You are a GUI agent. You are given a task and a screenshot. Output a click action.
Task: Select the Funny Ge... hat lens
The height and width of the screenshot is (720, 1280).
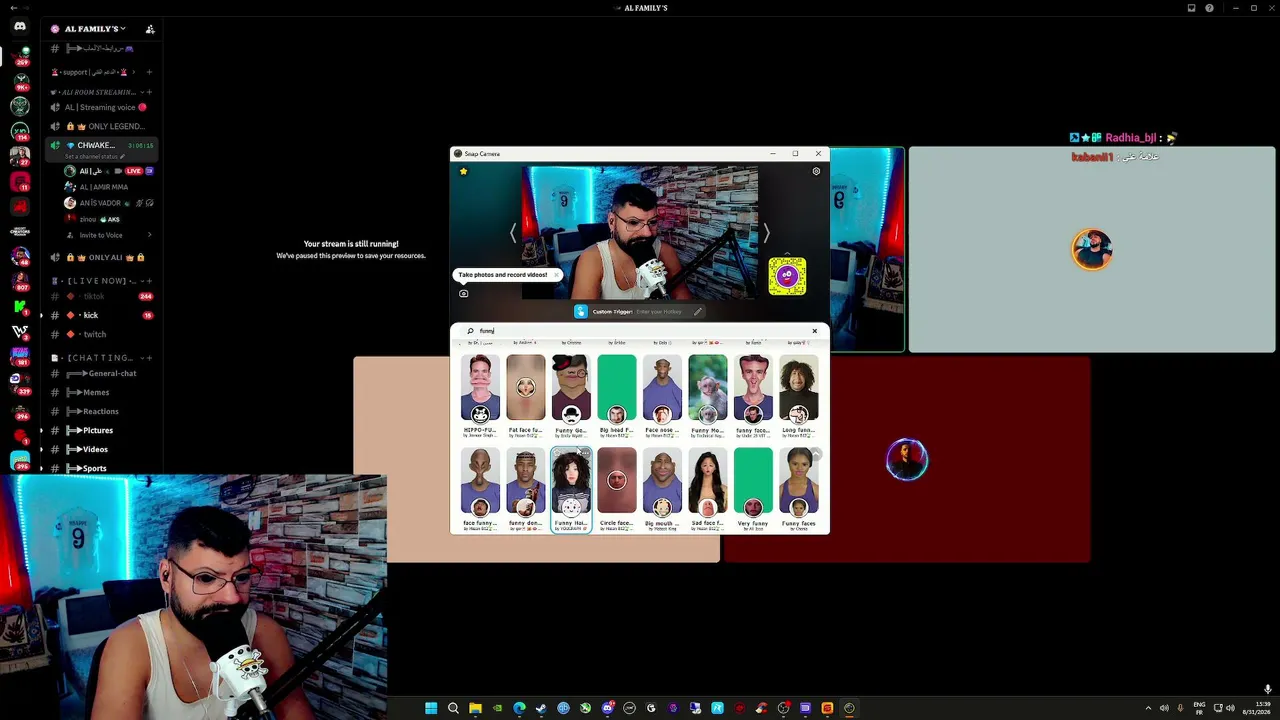[571, 395]
